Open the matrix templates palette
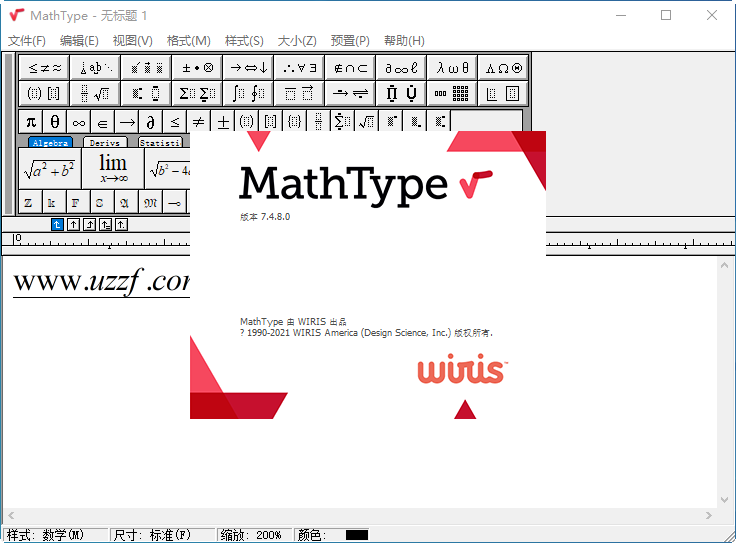 tap(452, 93)
